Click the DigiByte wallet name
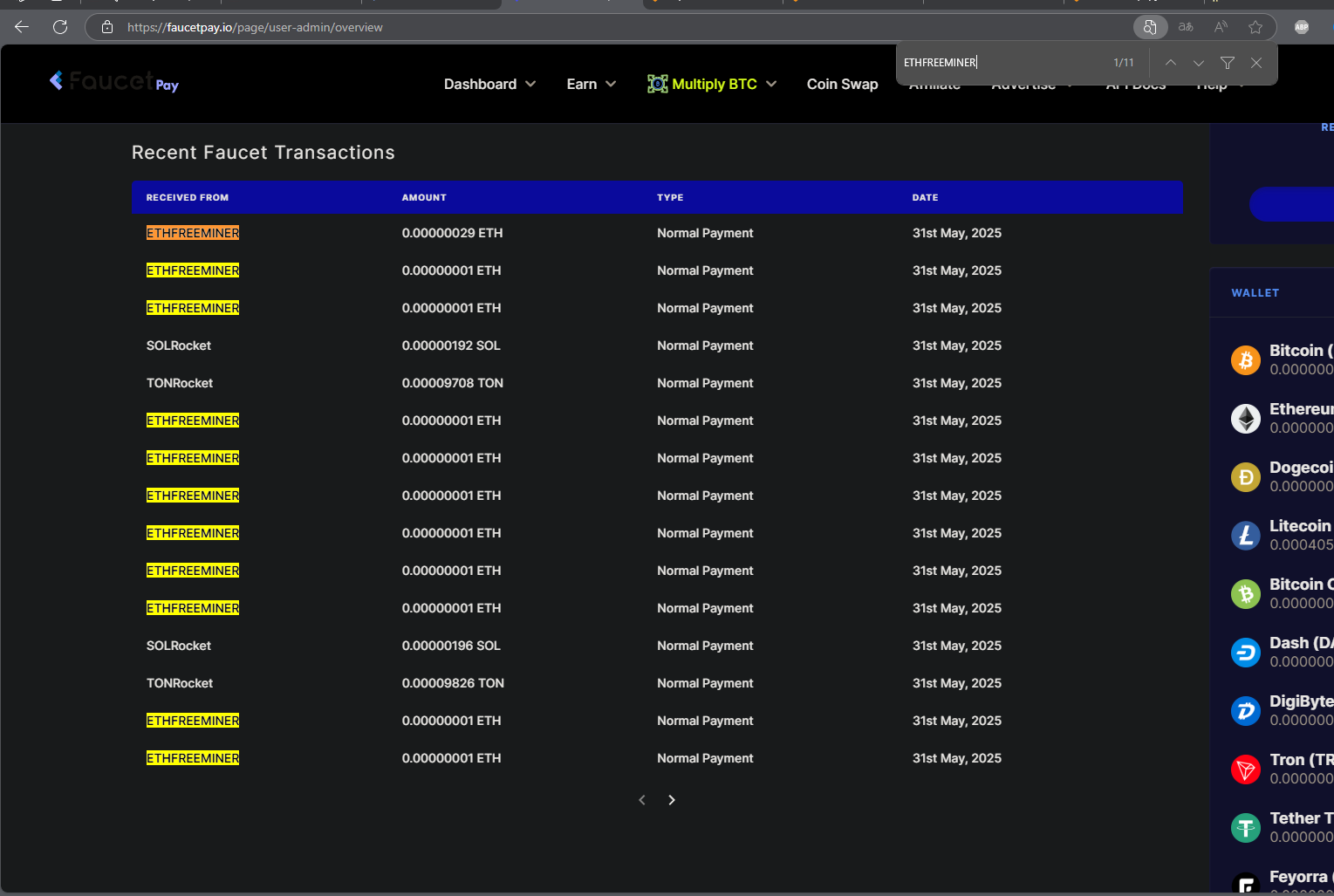This screenshot has height=896, width=1334. pos(1301,701)
